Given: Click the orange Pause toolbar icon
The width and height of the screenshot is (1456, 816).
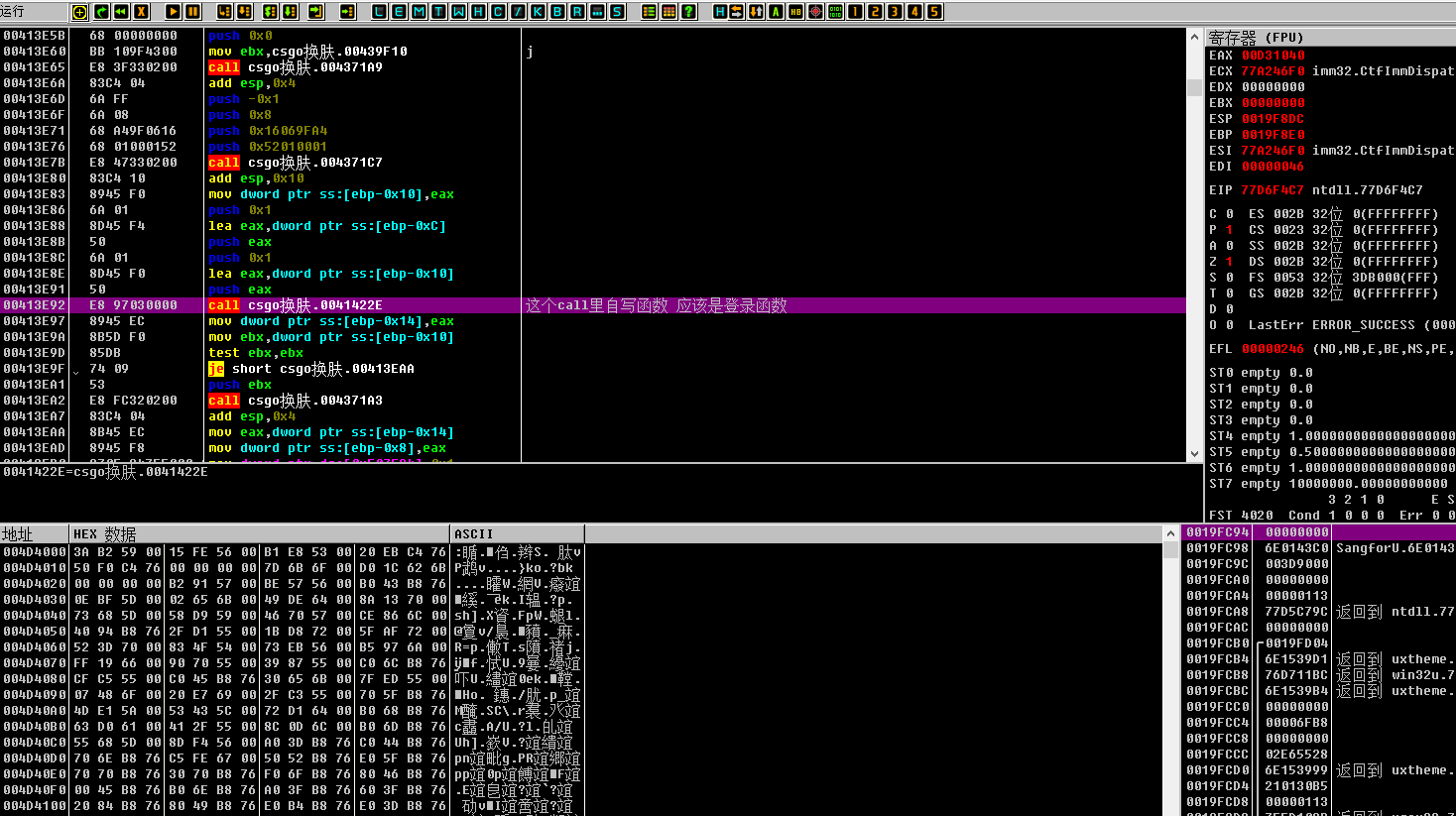Looking at the screenshot, I should 192,12.
